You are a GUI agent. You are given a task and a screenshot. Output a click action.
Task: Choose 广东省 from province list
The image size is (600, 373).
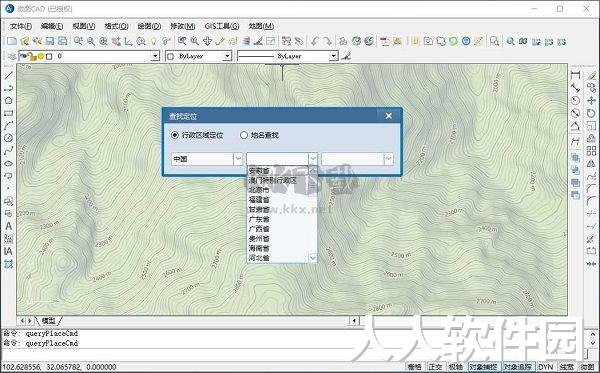pos(259,219)
